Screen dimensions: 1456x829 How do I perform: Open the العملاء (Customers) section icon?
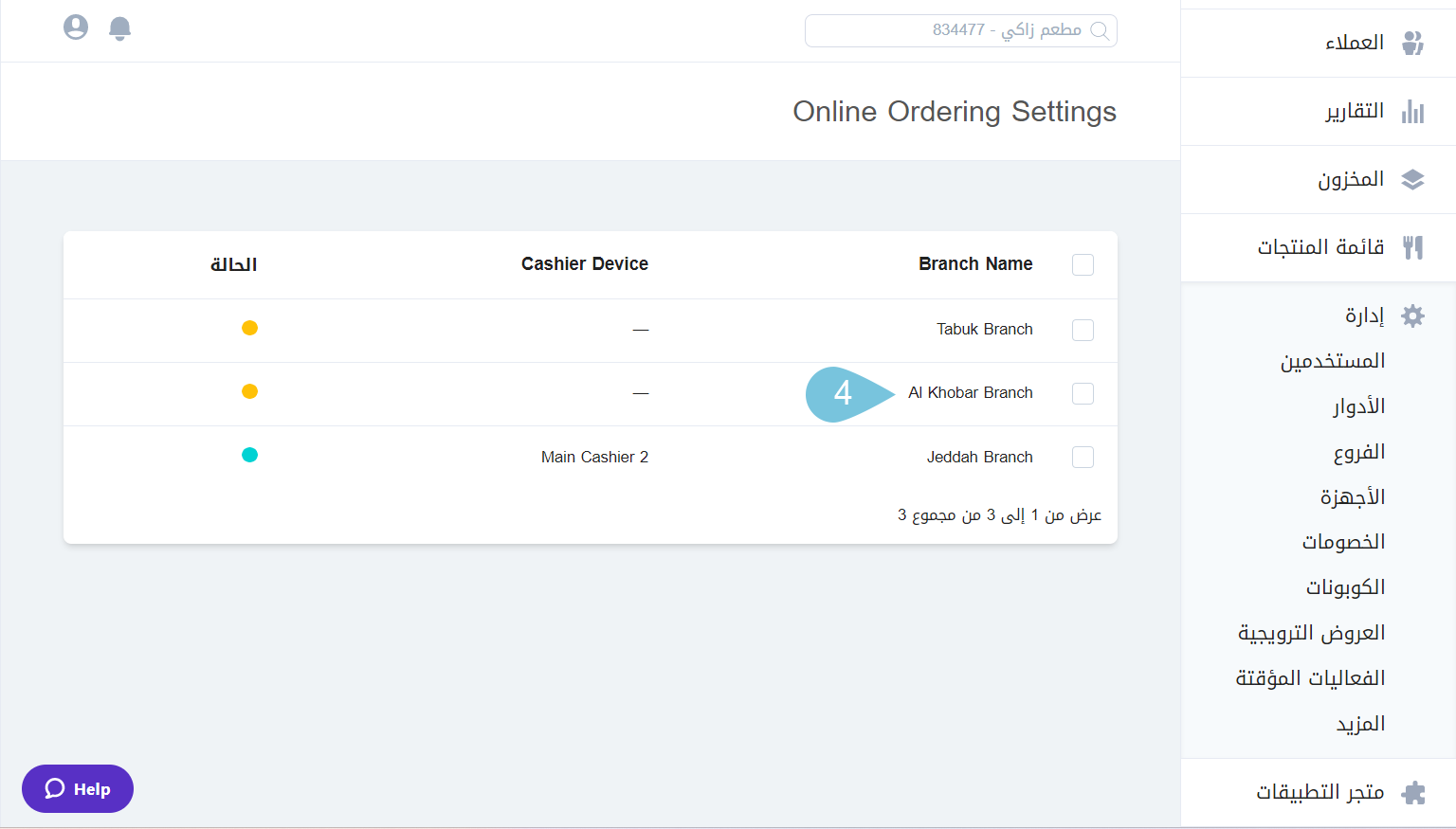click(1414, 43)
